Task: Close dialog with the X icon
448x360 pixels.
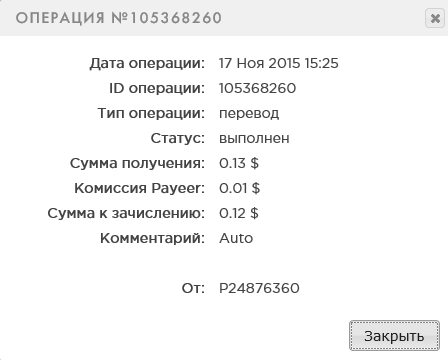Action: 435,18
